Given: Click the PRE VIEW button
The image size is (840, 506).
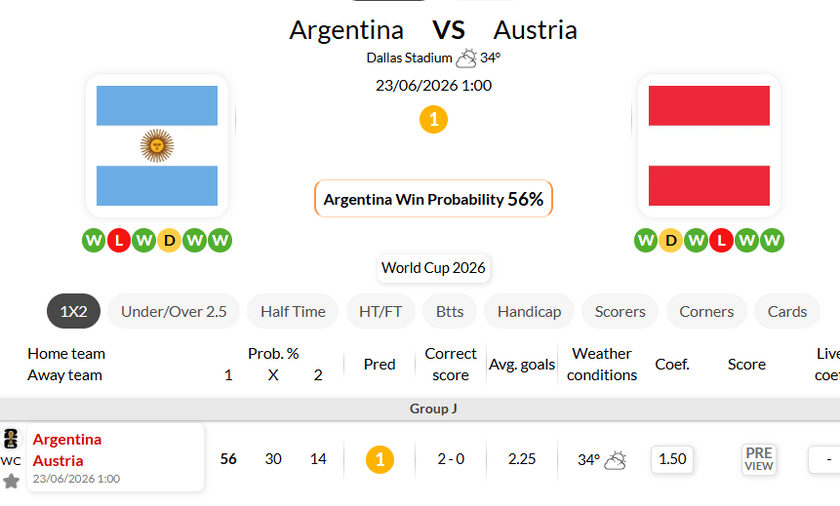Looking at the screenshot, I should click(x=759, y=459).
